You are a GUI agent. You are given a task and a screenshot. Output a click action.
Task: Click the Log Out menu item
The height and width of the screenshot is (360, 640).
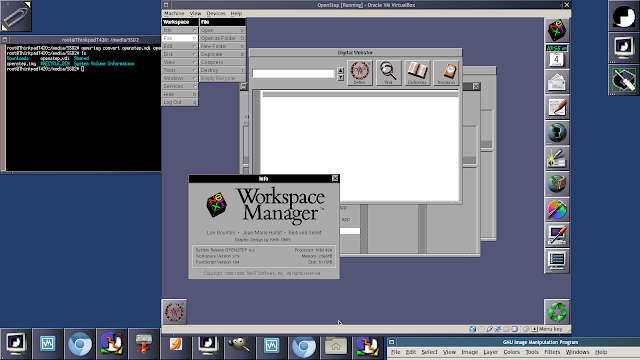pyautogui.click(x=180, y=102)
